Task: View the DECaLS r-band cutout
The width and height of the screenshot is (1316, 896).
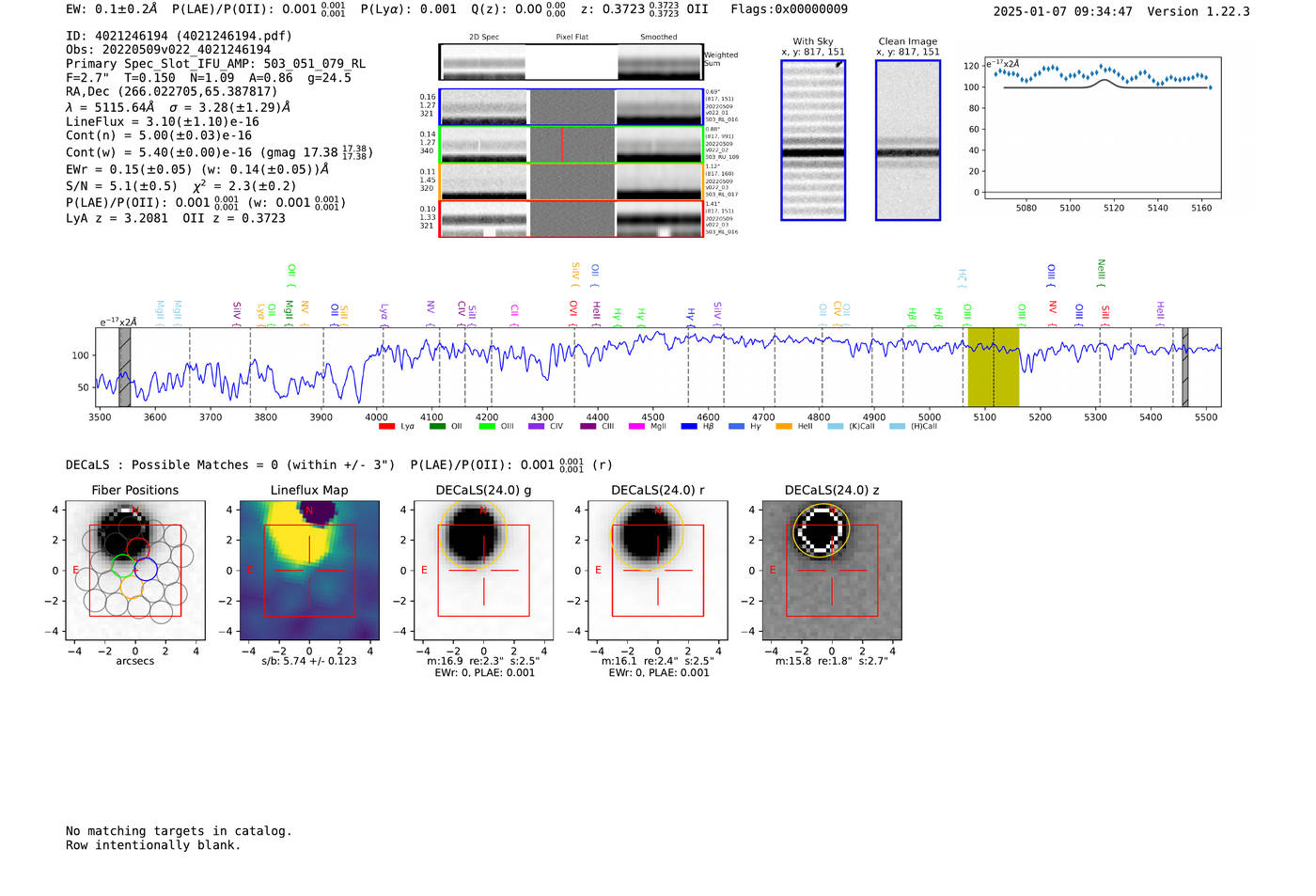Action: click(x=658, y=570)
